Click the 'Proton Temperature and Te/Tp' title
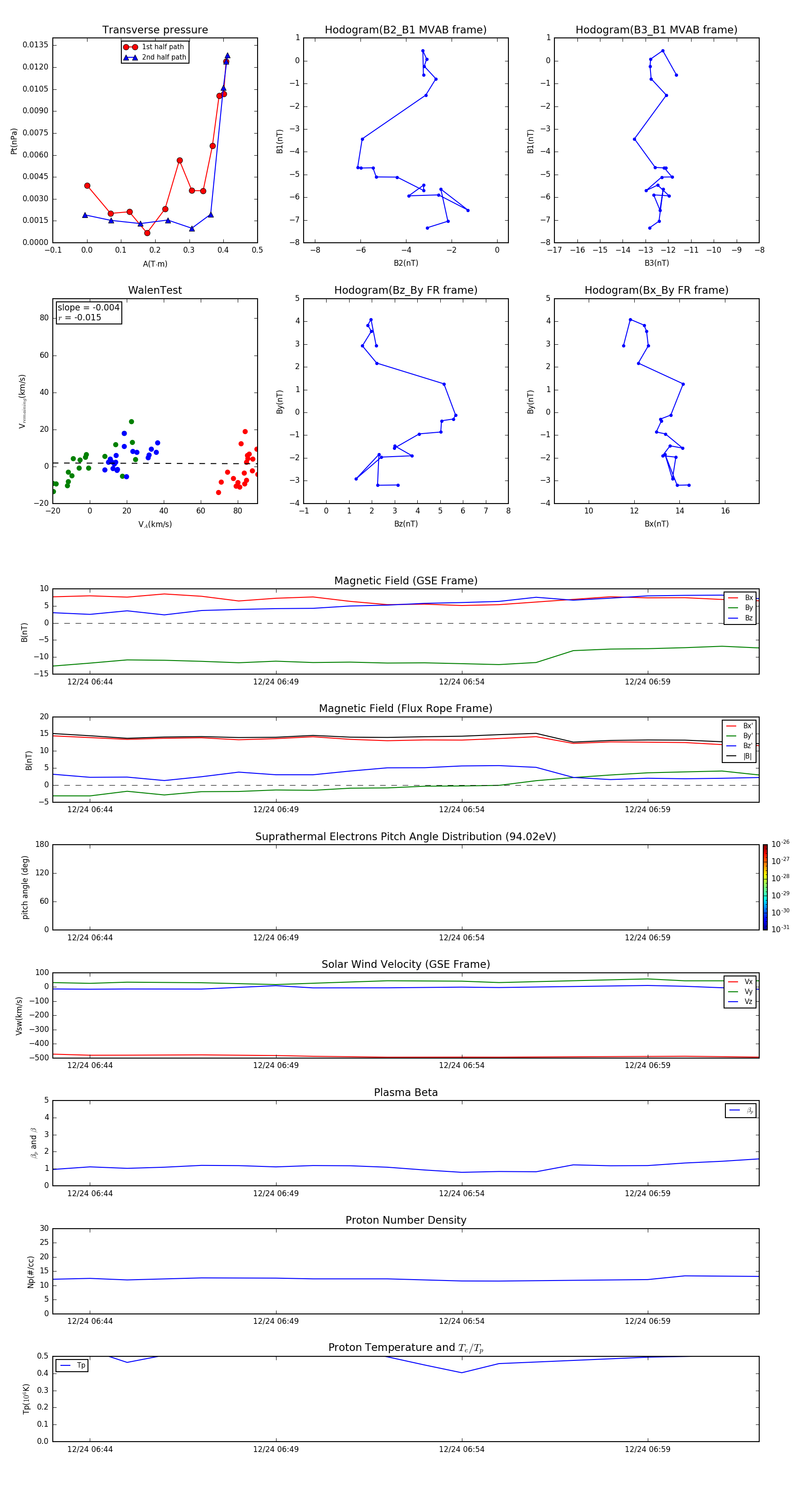Image resolution: width=812 pixels, height=1489 pixels. (x=406, y=1348)
